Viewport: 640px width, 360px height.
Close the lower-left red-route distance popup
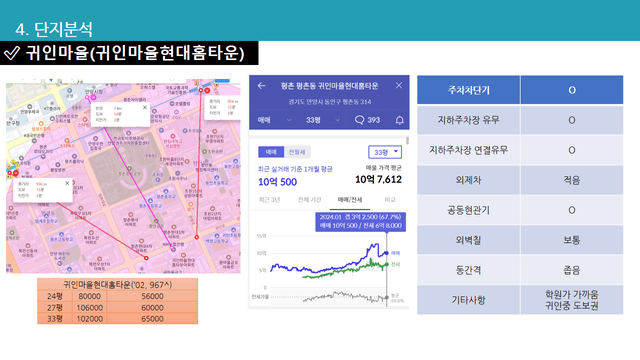coord(67,183)
